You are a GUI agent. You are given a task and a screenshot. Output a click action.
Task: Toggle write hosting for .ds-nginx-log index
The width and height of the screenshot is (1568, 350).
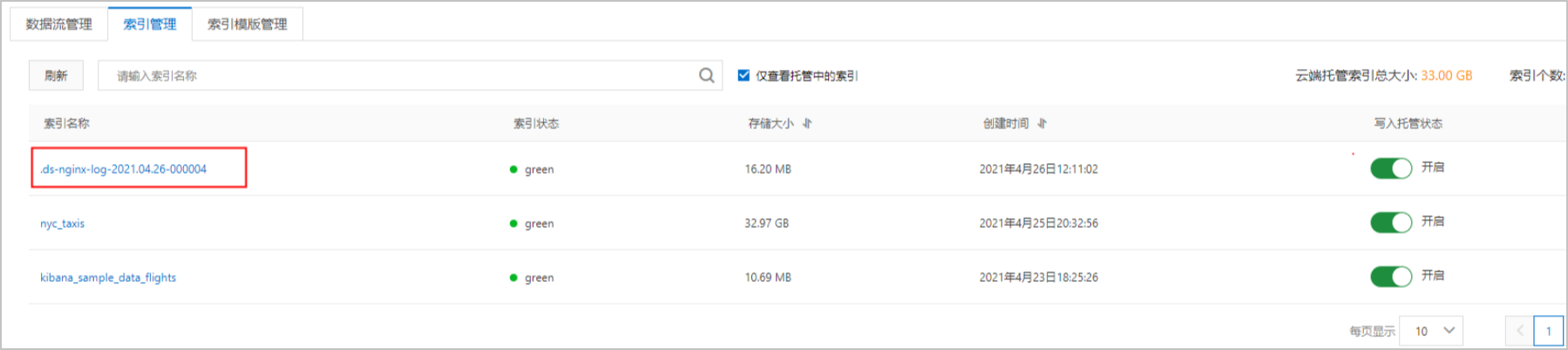coord(1391,168)
